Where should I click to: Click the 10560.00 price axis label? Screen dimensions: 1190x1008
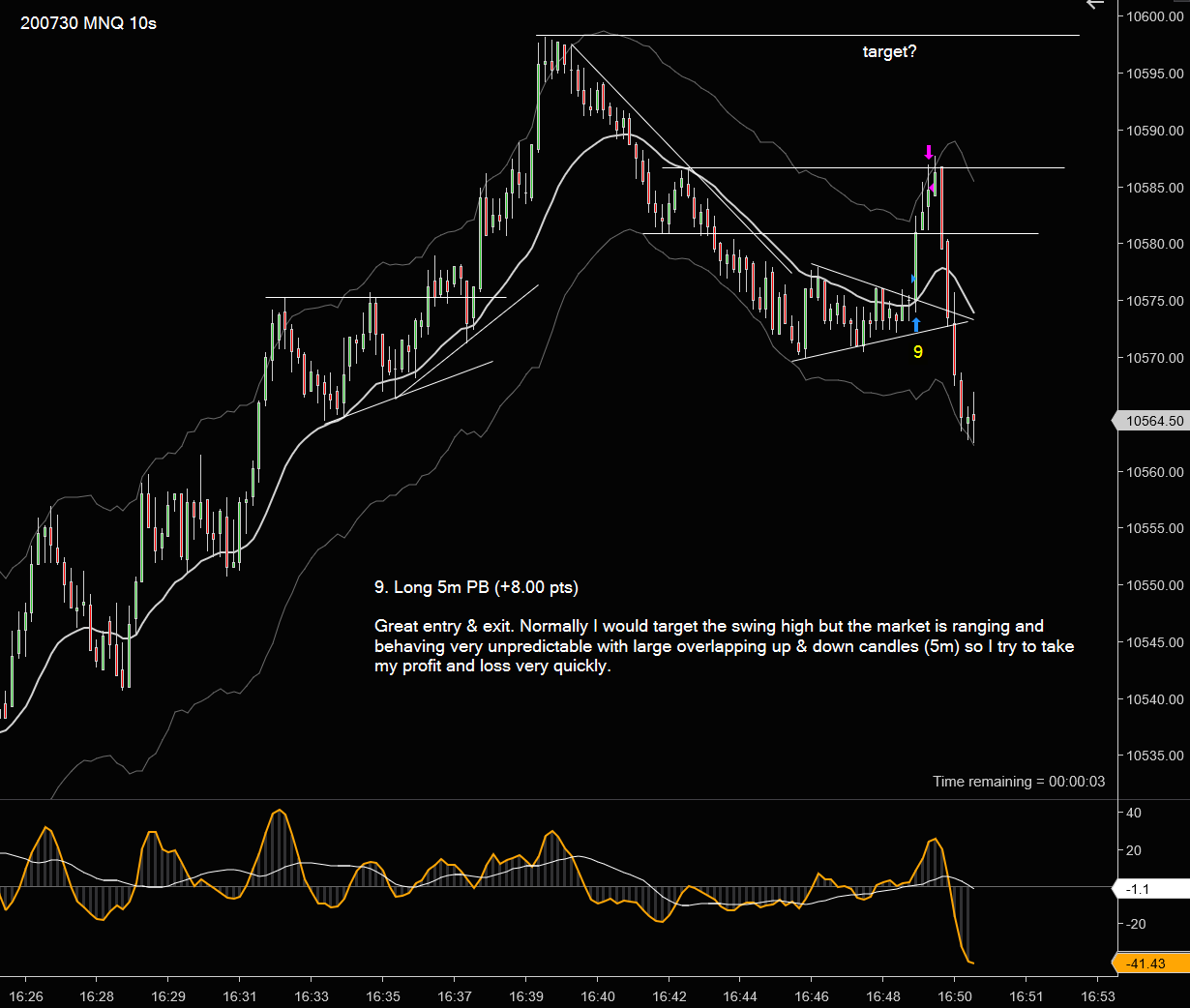pyautogui.click(x=1154, y=472)
